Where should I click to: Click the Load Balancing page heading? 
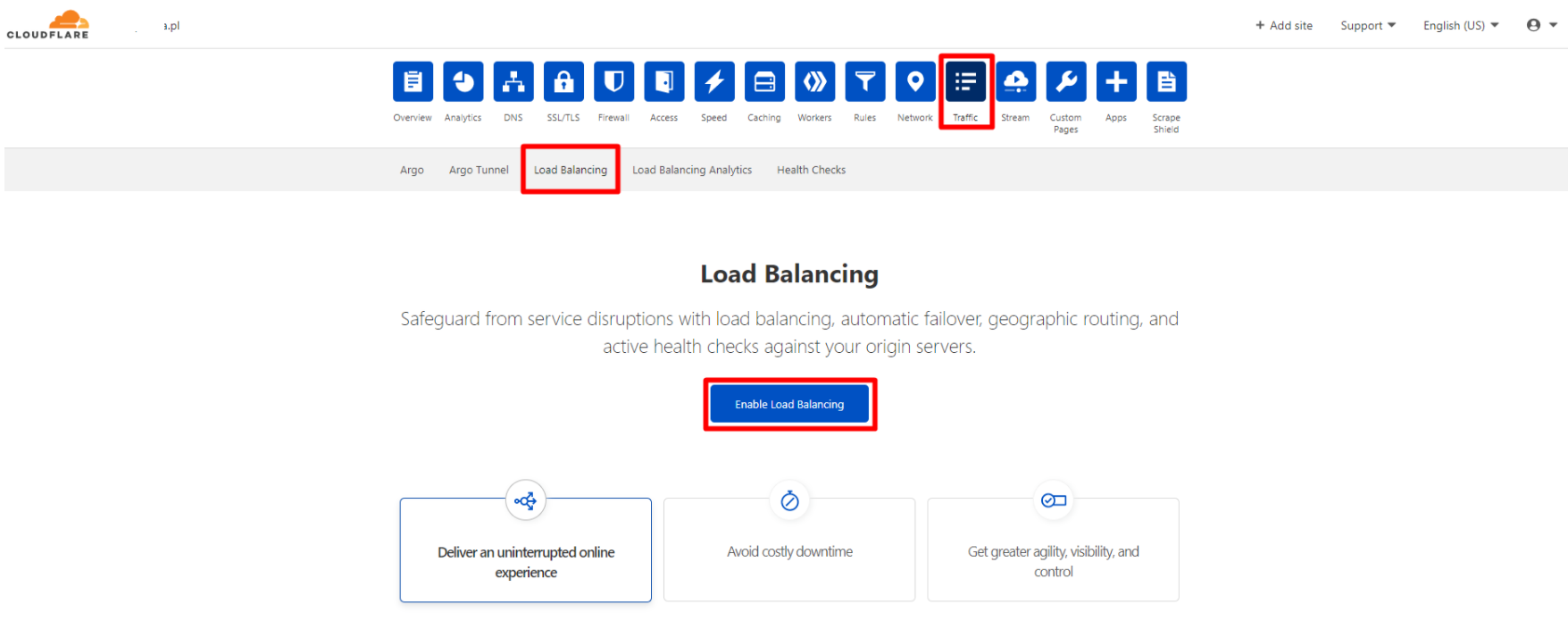tap(789, 274)
